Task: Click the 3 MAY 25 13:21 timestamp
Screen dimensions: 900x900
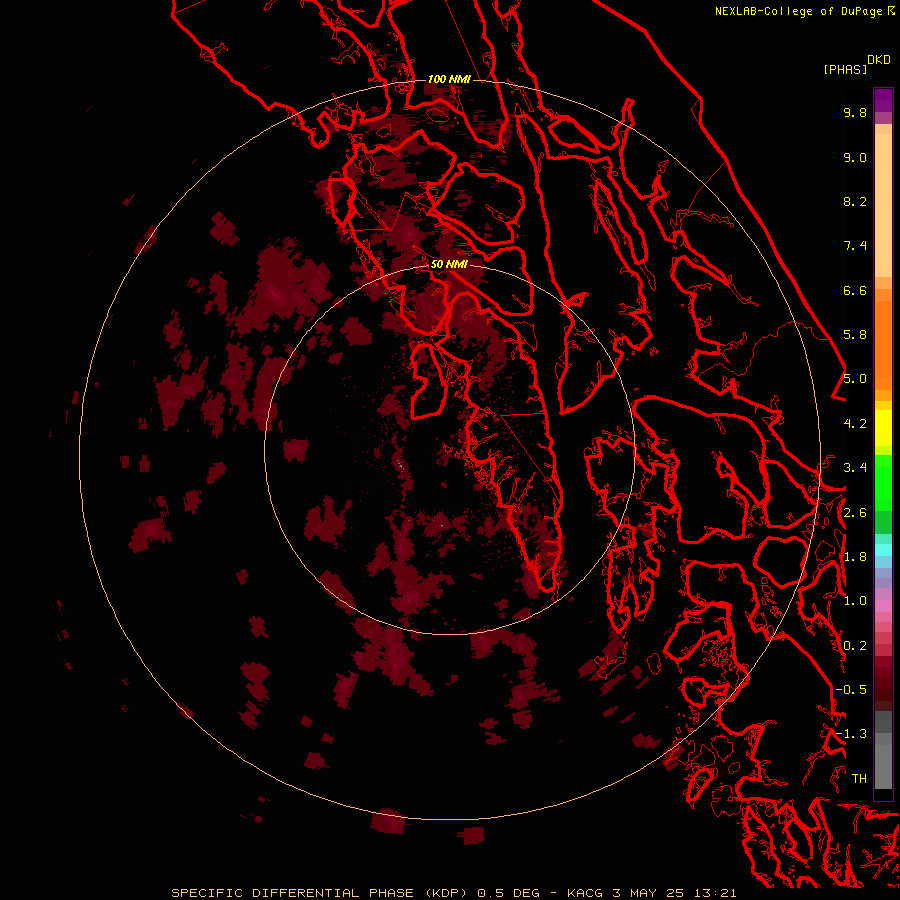Action: [674, 893]
